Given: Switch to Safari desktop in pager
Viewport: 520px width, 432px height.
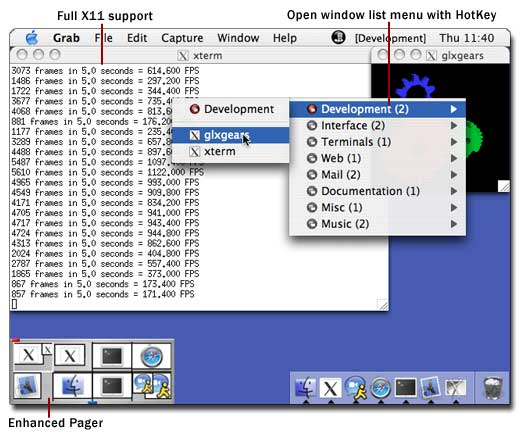Looking at the screenshot, I should pos(152,356).
